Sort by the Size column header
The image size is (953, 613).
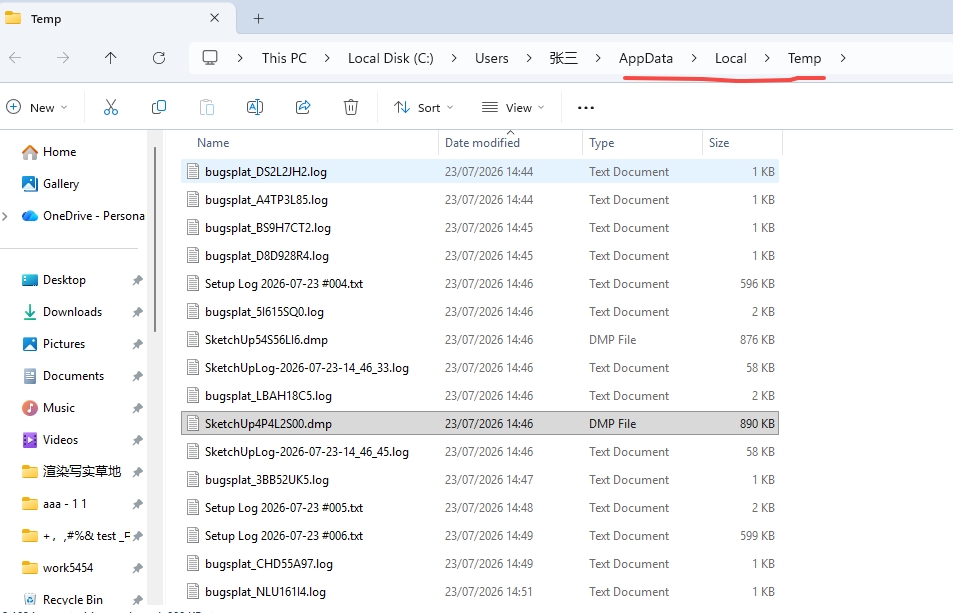pyautogui.click(x=718, y=143)
